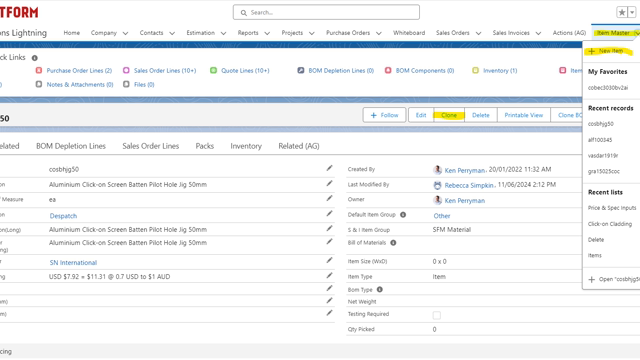
Task: Show Bom Type info icon
Action: (x=380, y=290)
